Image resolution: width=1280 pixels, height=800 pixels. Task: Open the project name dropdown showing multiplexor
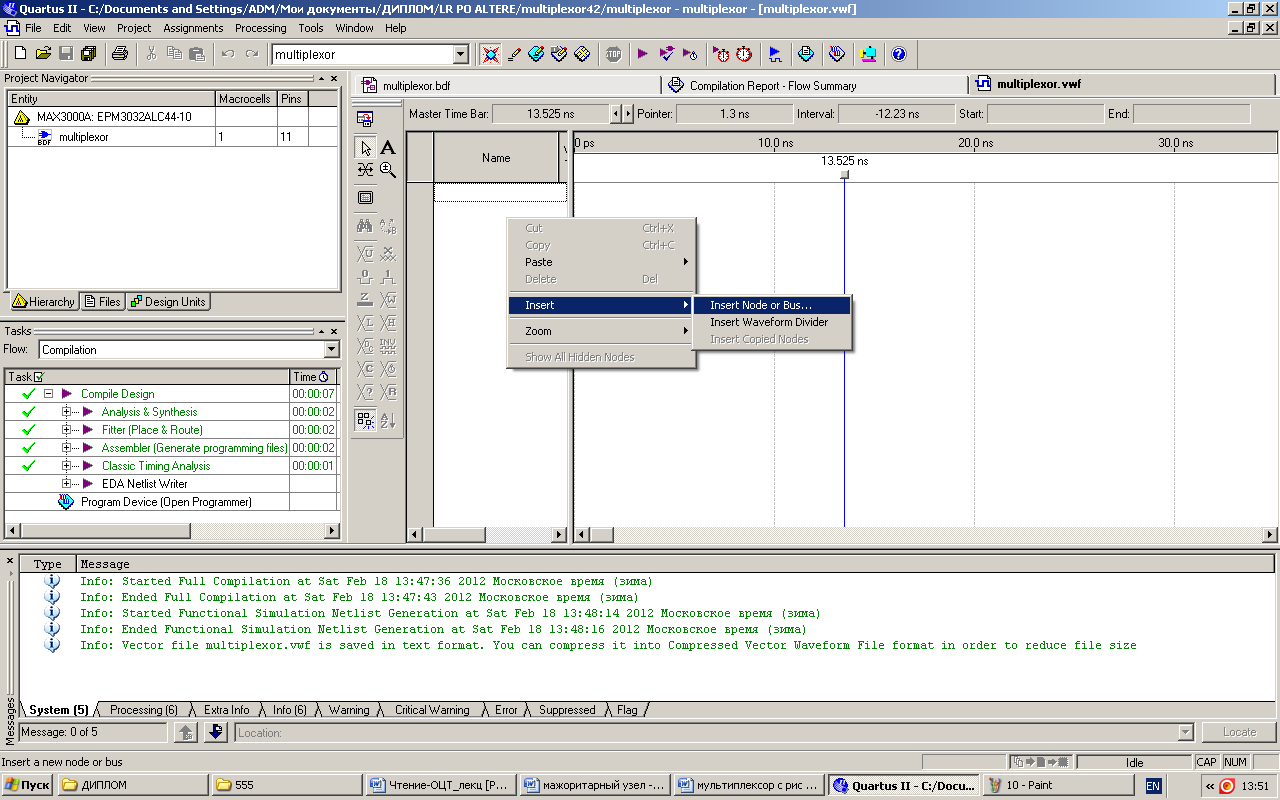(460, 54)
